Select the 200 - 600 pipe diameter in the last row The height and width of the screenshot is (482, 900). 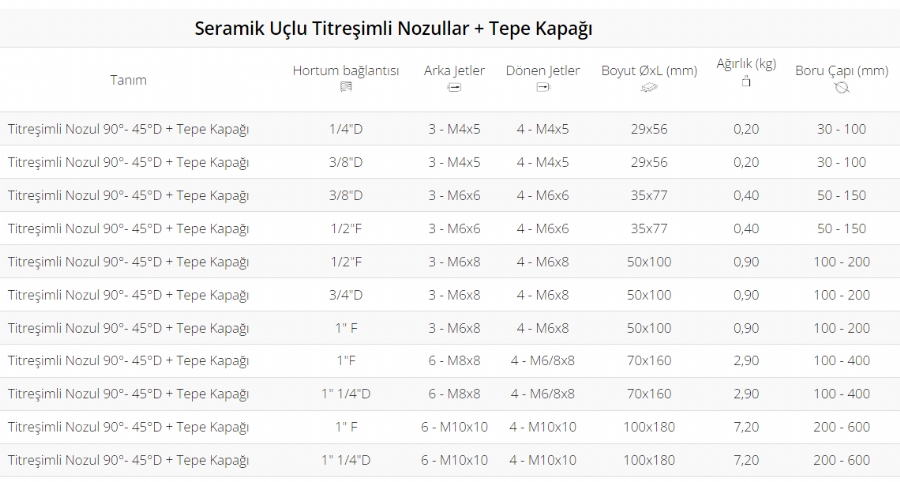pos(841,460)
